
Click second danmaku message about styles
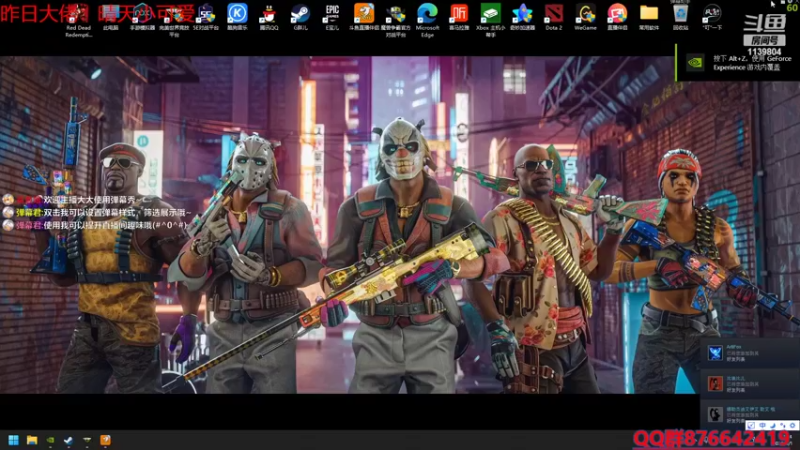97,212
